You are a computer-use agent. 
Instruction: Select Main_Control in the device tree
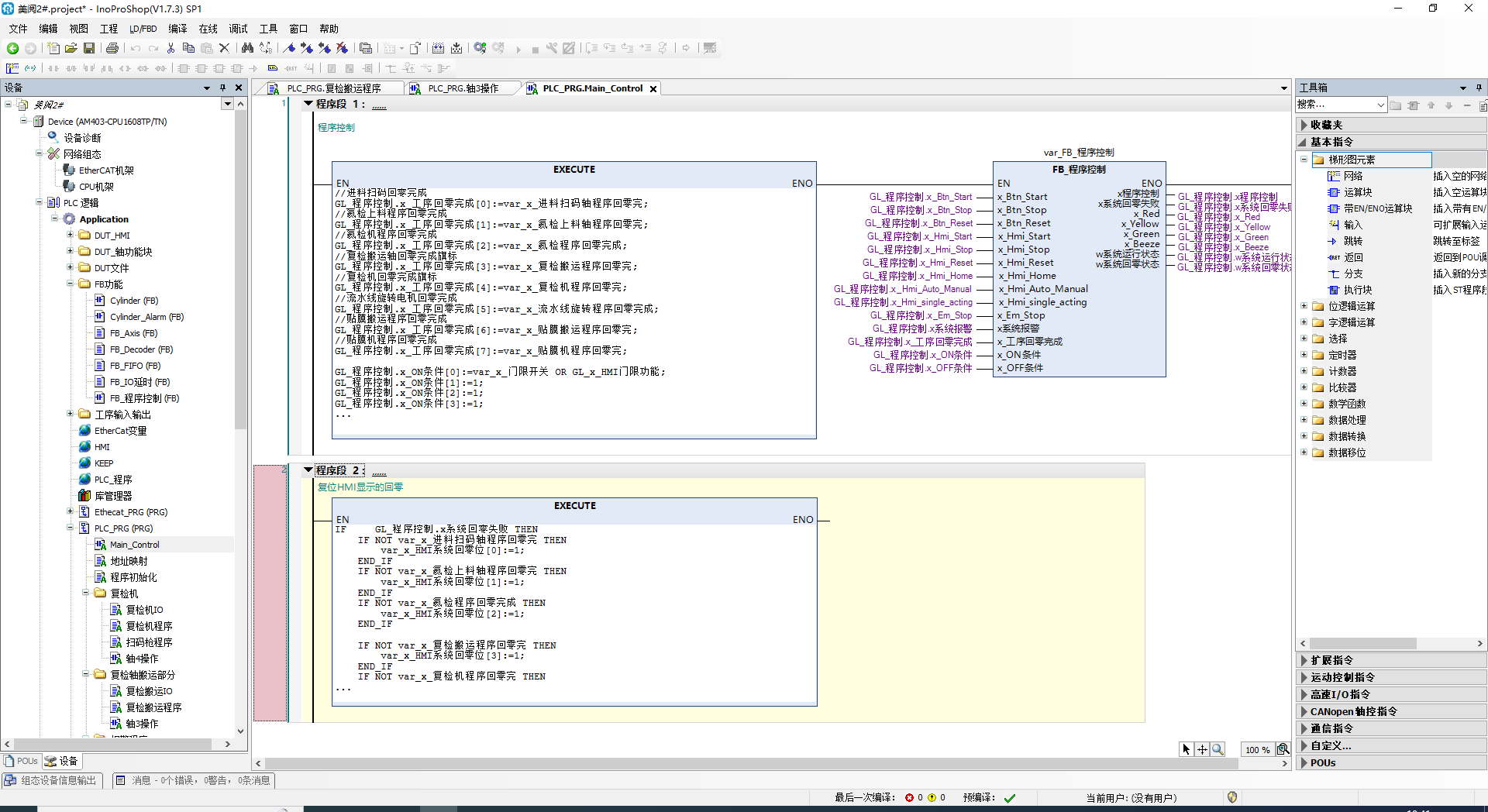coord(135,545)
